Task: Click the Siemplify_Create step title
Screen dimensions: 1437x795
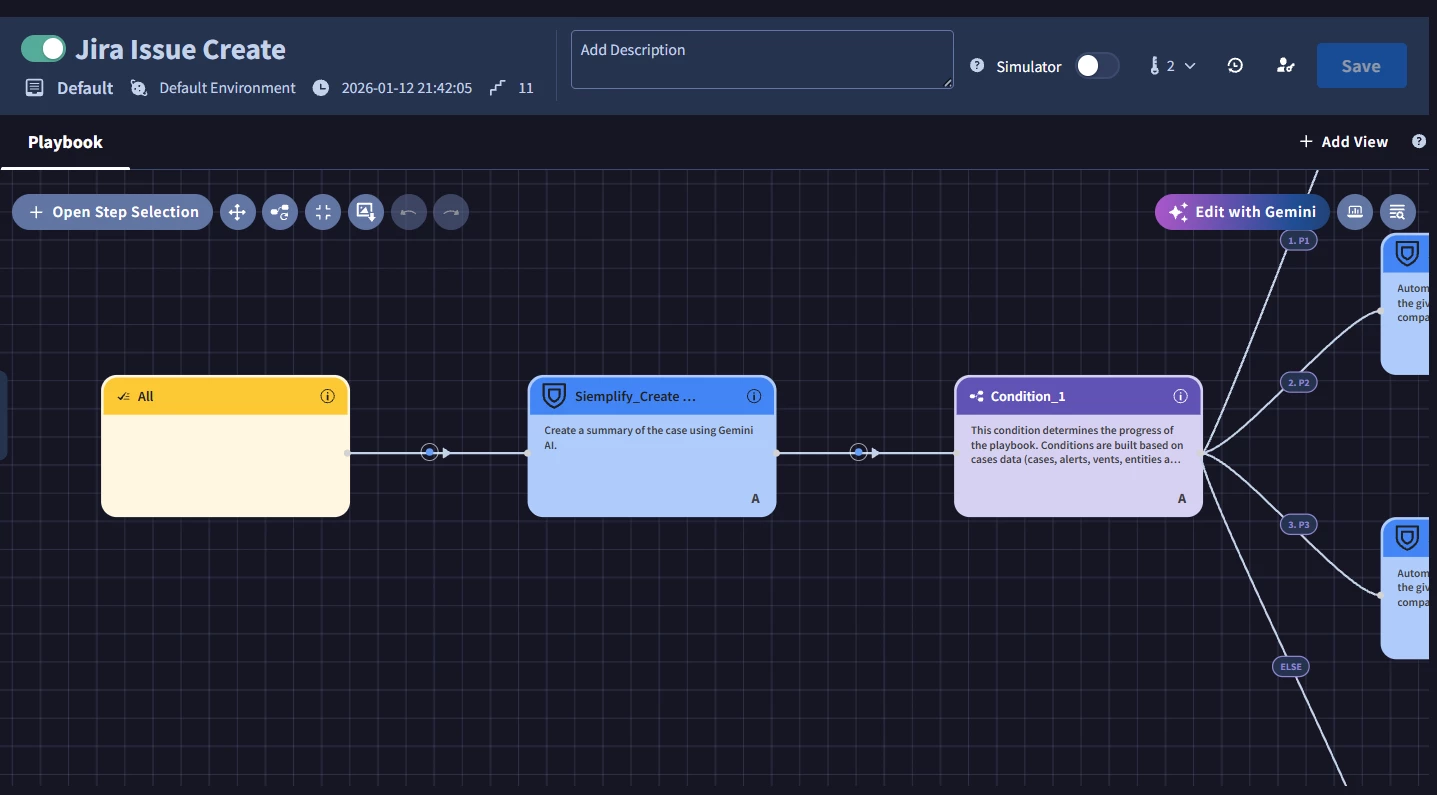Action: tap(635, 397)
